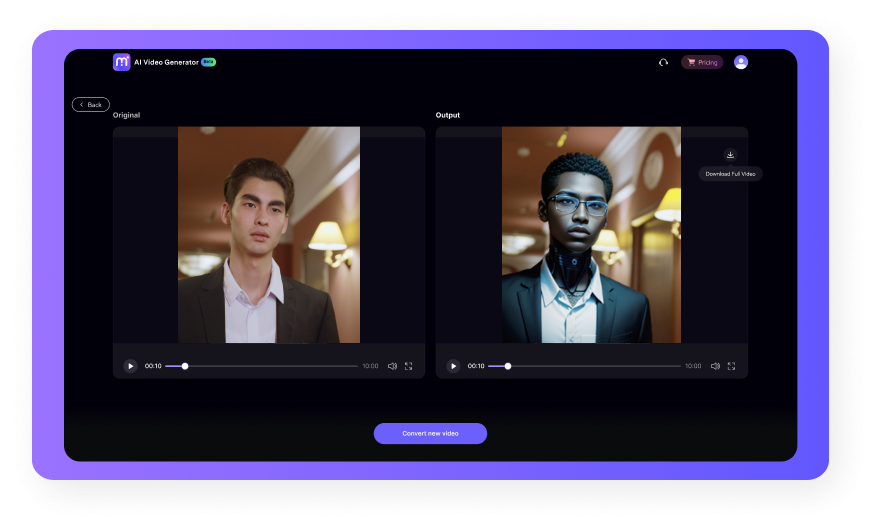
Task: Click the AI Video Generator logo icon
Action: point(121,62)
